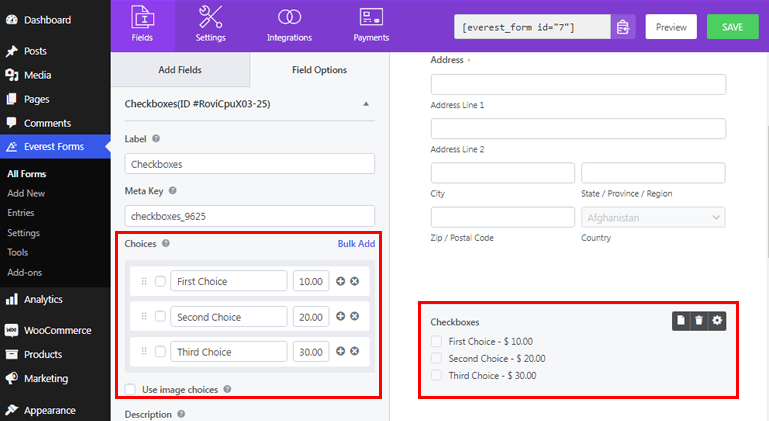Click the Preview button
The height and width of the screenshot is (421, 769).
pos(671,27)
